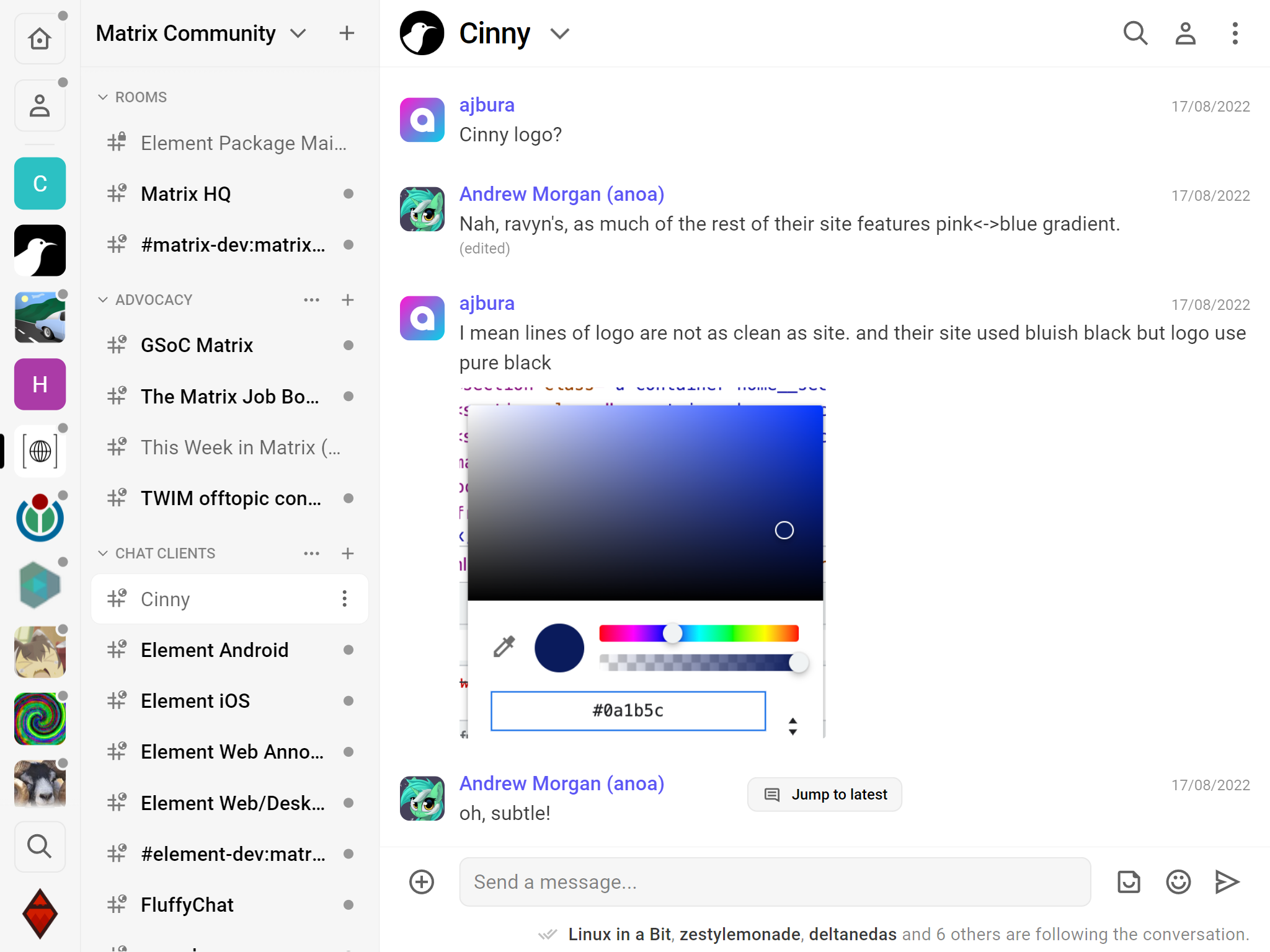Viewport: 1270px width, 952px height.
Task: Open the sticker picker next to the emoji icon
Action: (x=1129, y=881)
